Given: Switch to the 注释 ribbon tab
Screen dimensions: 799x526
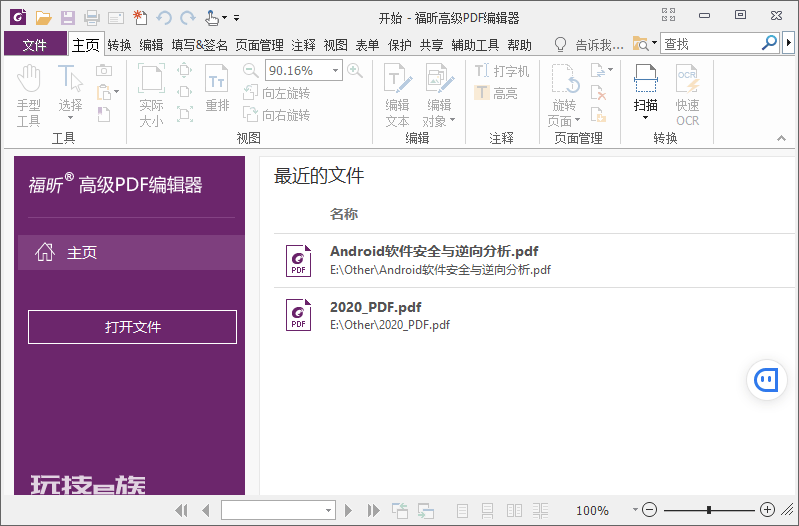Looking at the screenshot, I should tap(303, 45).
